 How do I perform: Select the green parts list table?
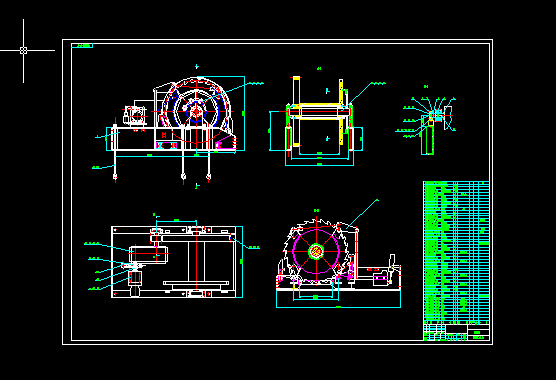coord(456,252)
